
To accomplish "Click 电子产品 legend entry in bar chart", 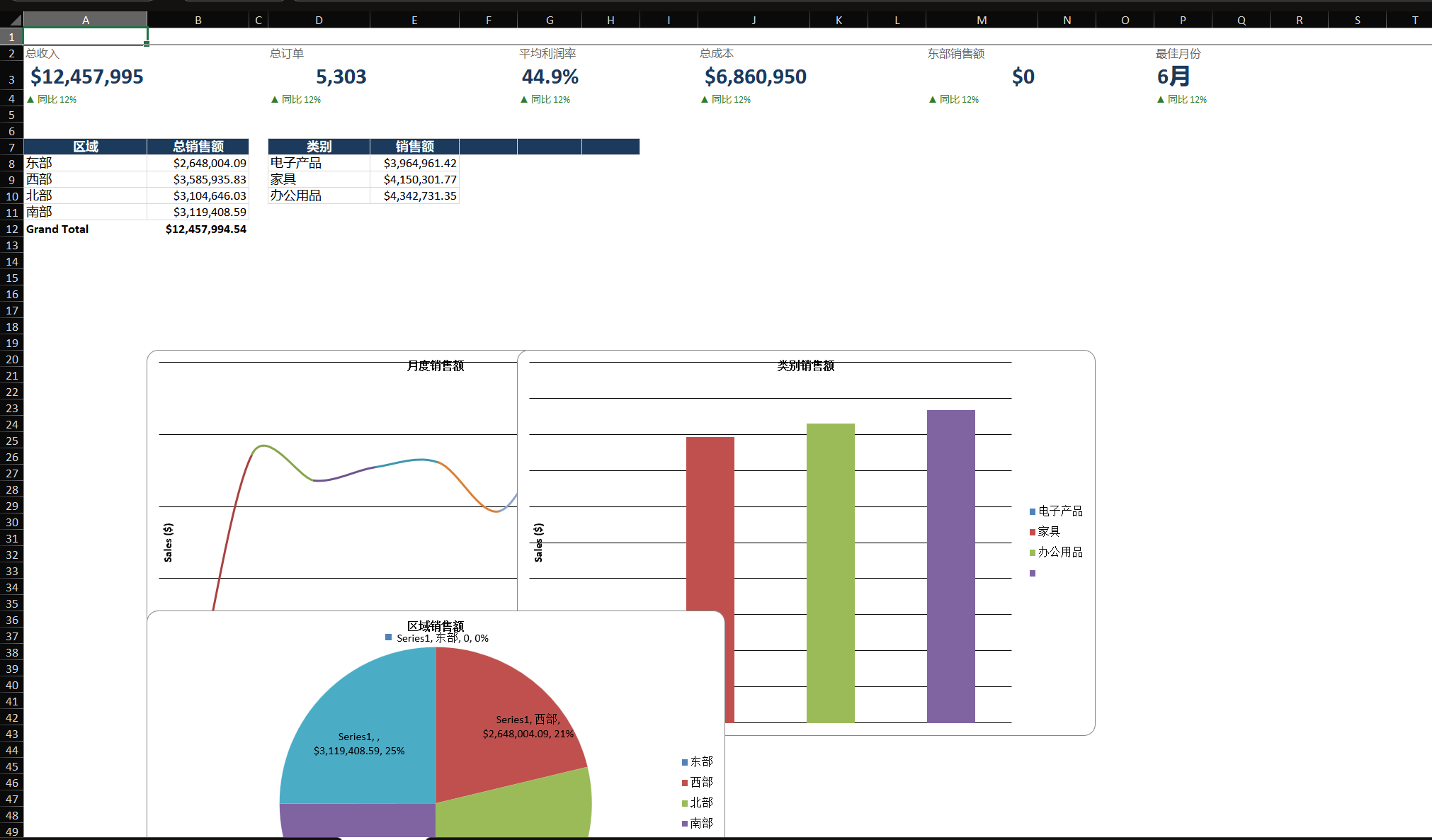I will [x=1056, y=511].
